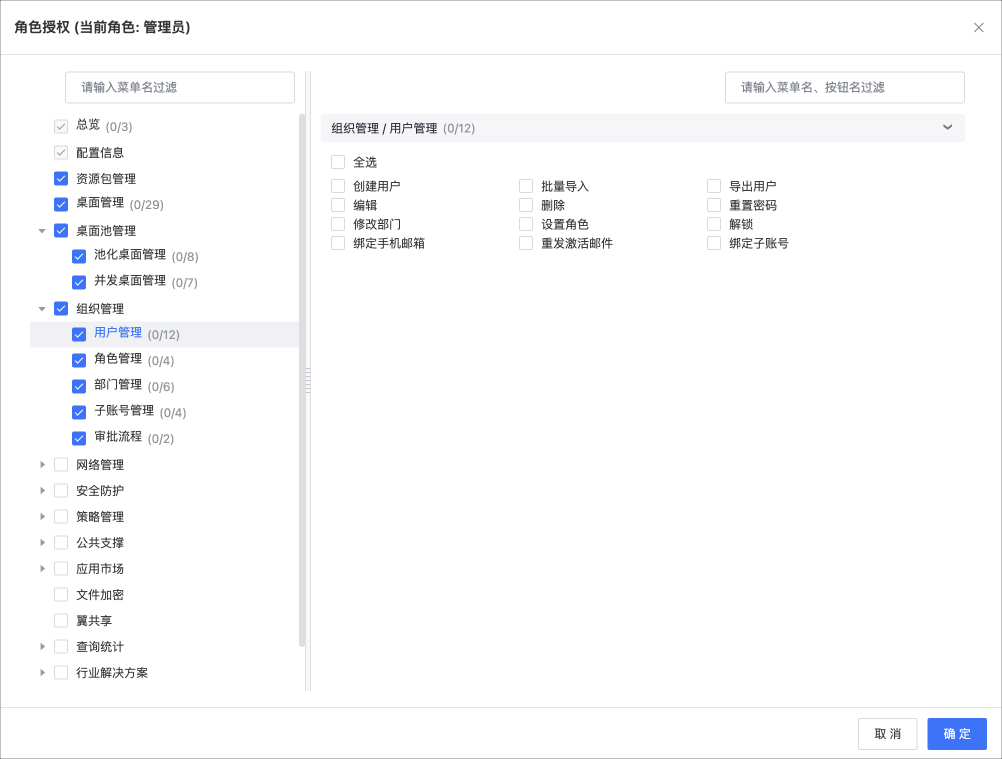Expand the 应用市场 tree node

click(x=42, y=568)
